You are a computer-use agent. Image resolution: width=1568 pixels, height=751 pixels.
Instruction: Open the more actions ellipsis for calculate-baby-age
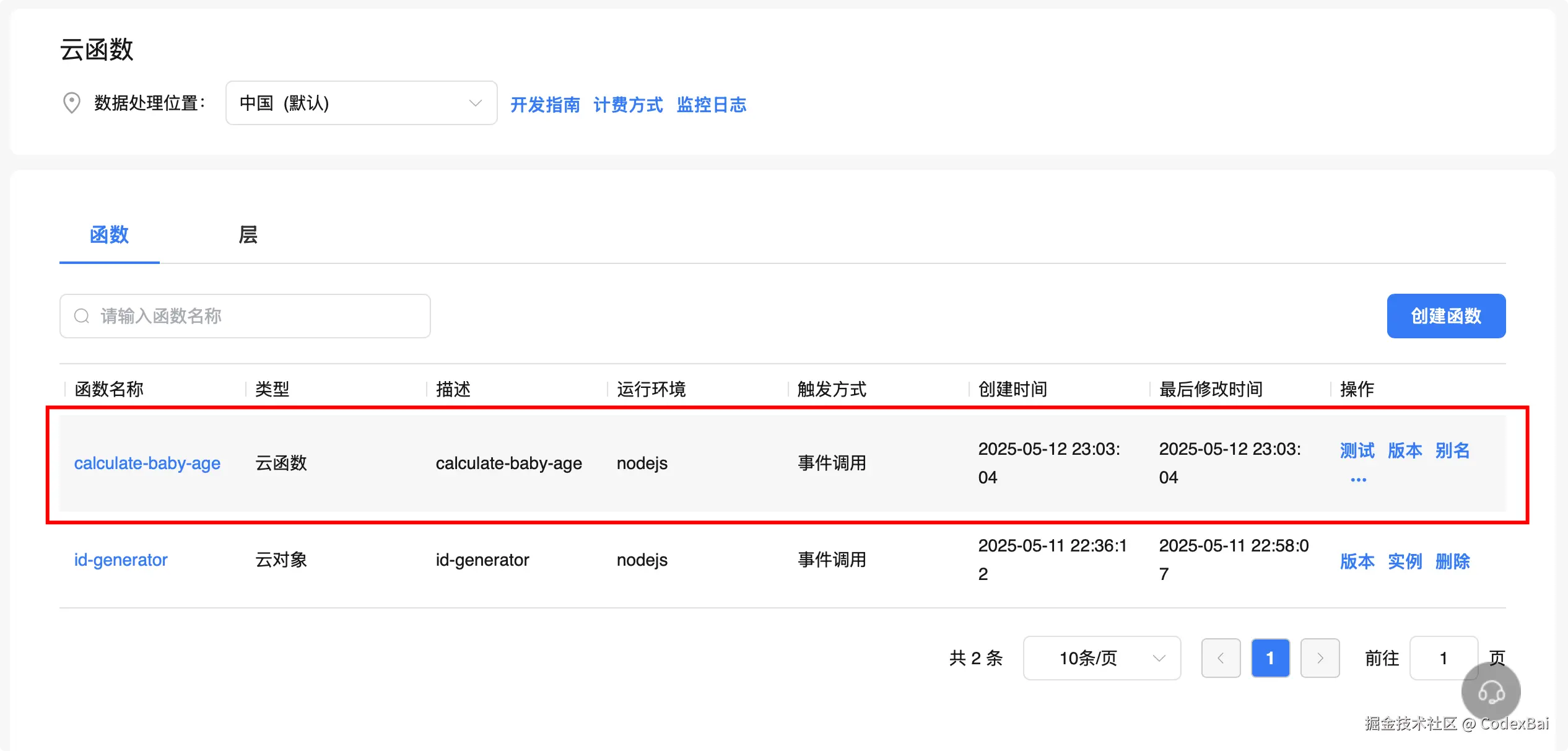coord(1358,480)
